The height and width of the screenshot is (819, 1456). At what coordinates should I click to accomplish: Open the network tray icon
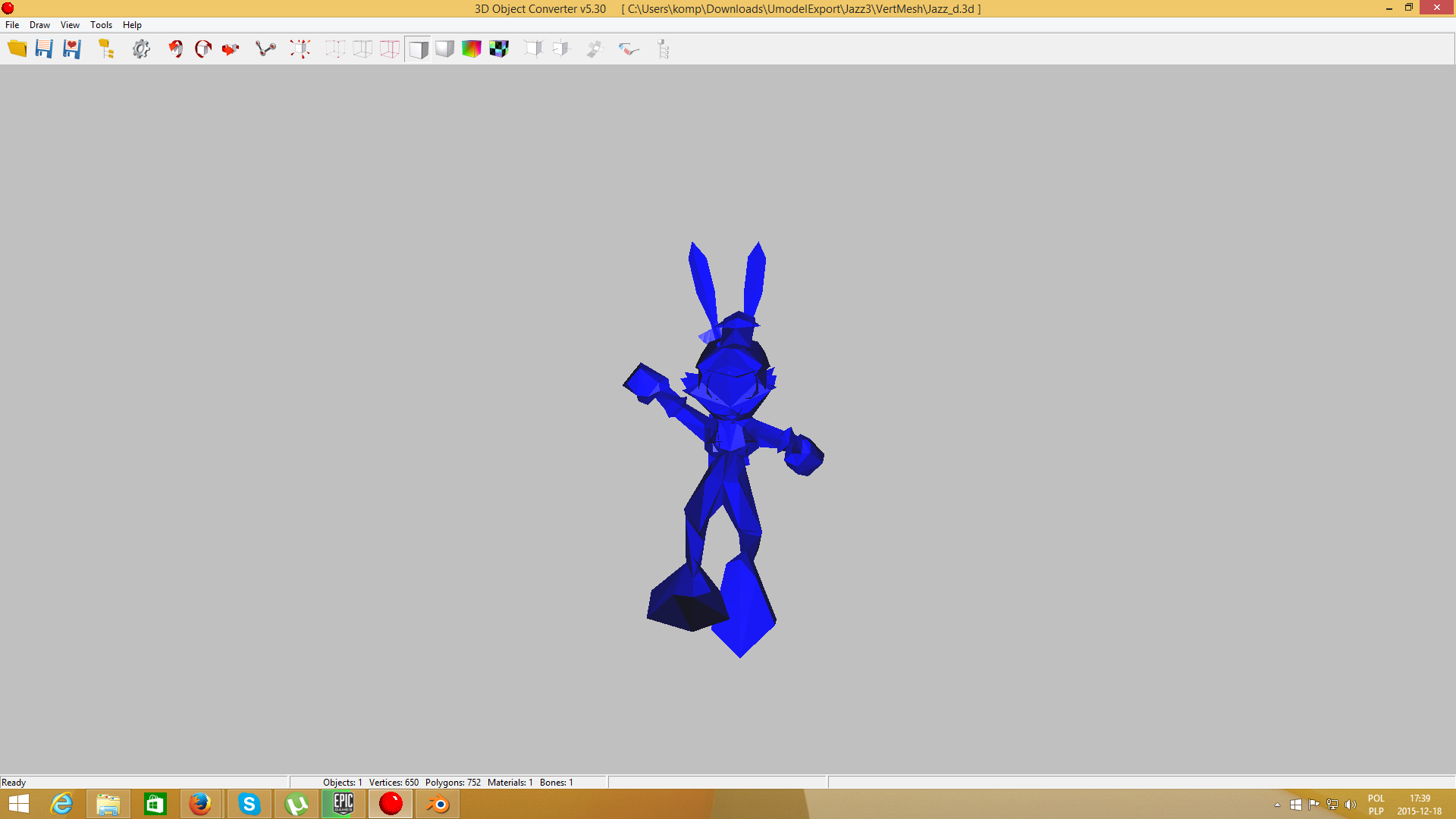coord(1332,805)
